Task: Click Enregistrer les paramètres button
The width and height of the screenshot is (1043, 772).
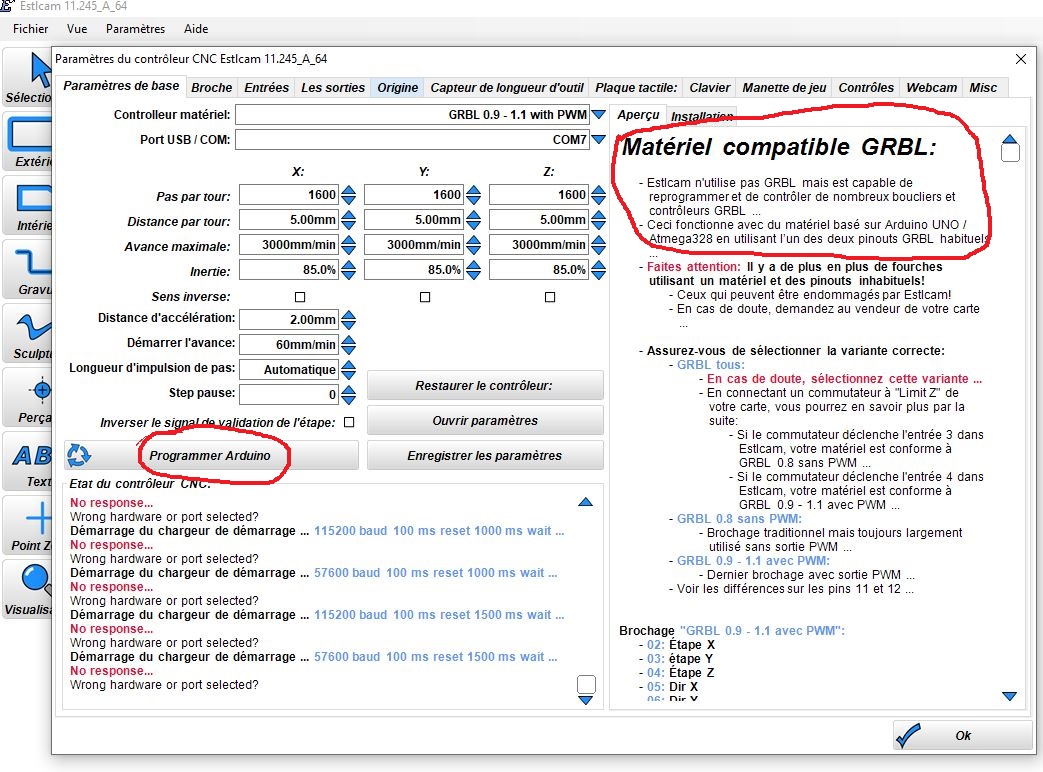Action: click(x=485, y=455)
